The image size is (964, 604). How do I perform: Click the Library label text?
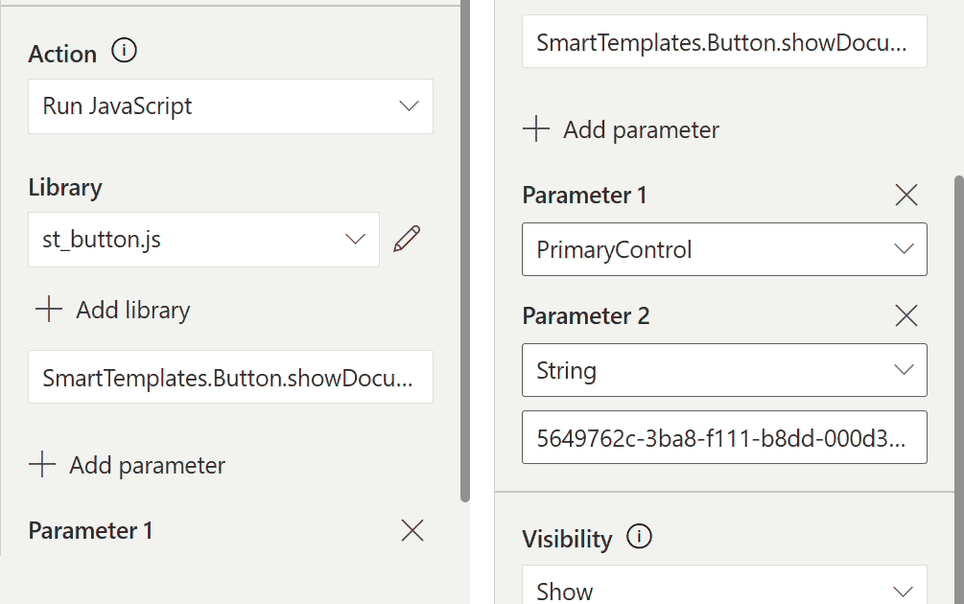(x=65, y=187)
